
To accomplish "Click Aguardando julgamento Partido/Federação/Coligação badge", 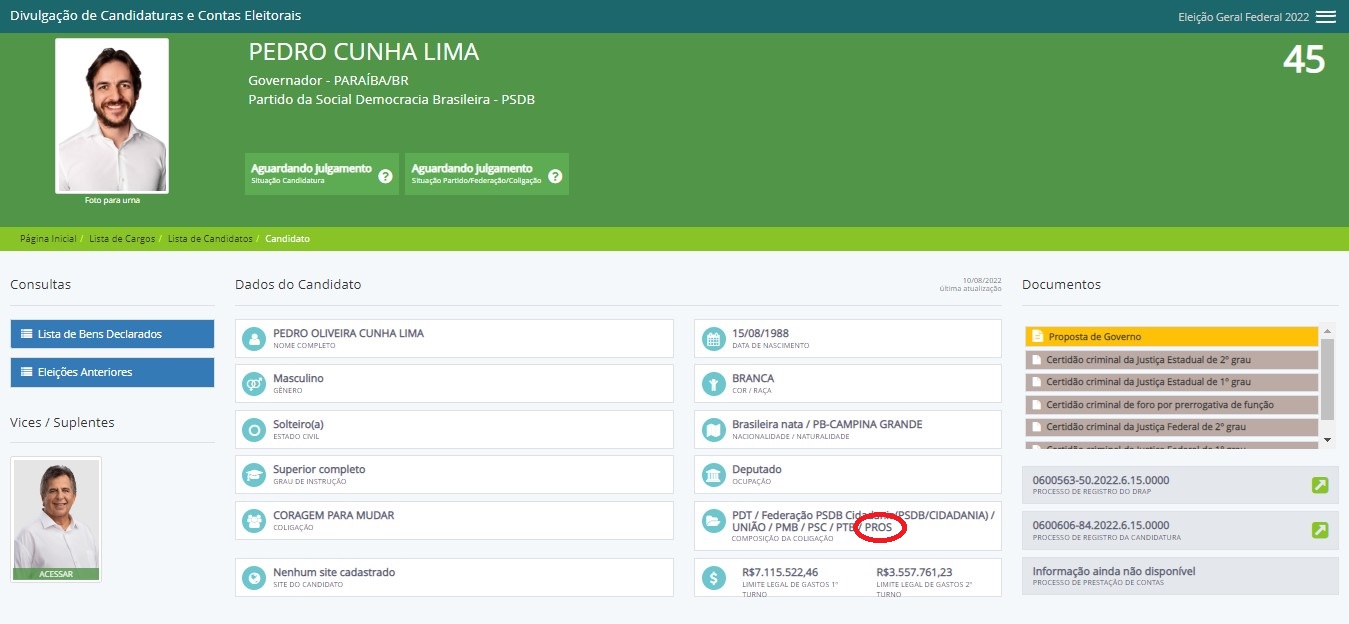I will pos(487,174).
